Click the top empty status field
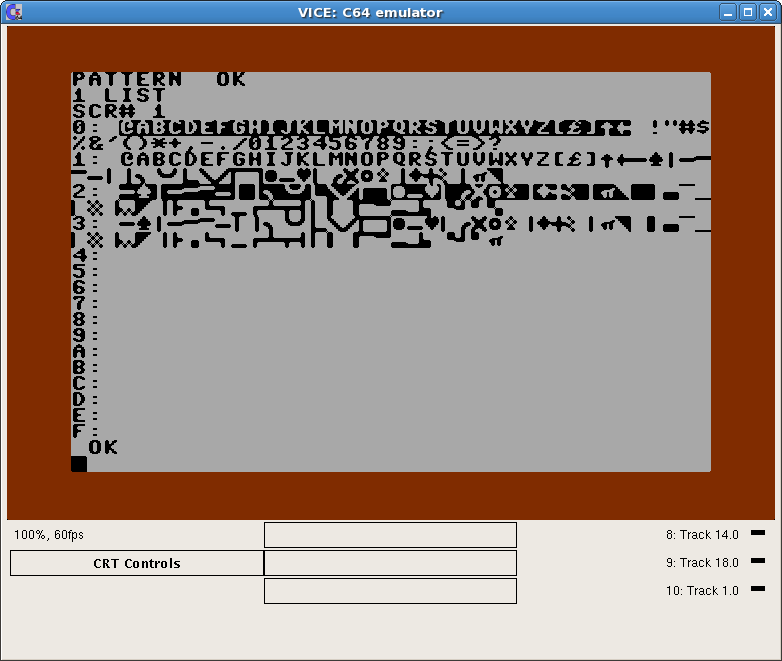Screen dimensions: 782x661 pyautogui.click(x=390, y=535)
